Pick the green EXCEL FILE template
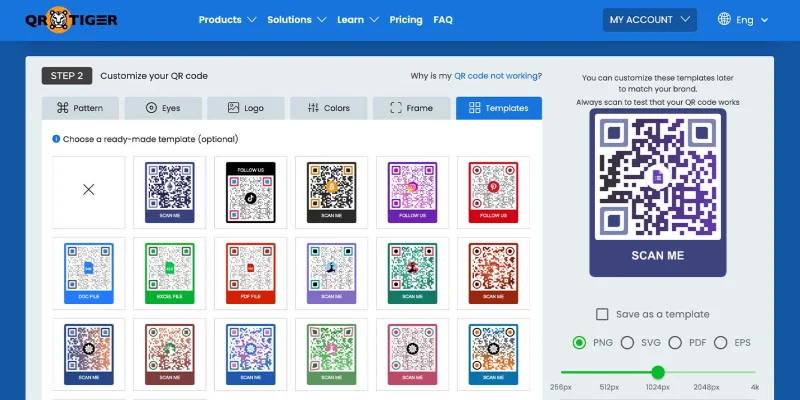The width and height of the screenshot is (800, 400). pyautogui.click(x=169, y=273)
